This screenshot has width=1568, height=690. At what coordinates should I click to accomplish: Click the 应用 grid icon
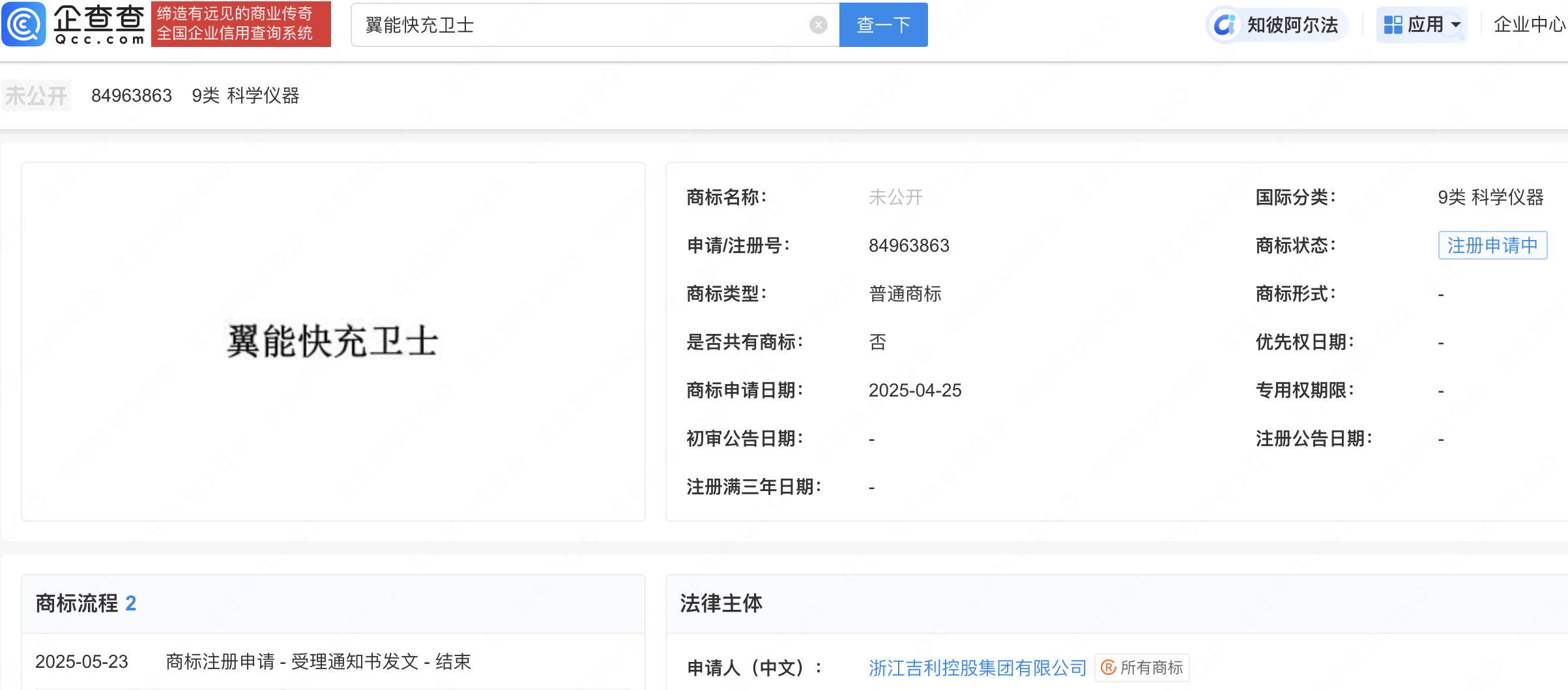pos(1393,25)
